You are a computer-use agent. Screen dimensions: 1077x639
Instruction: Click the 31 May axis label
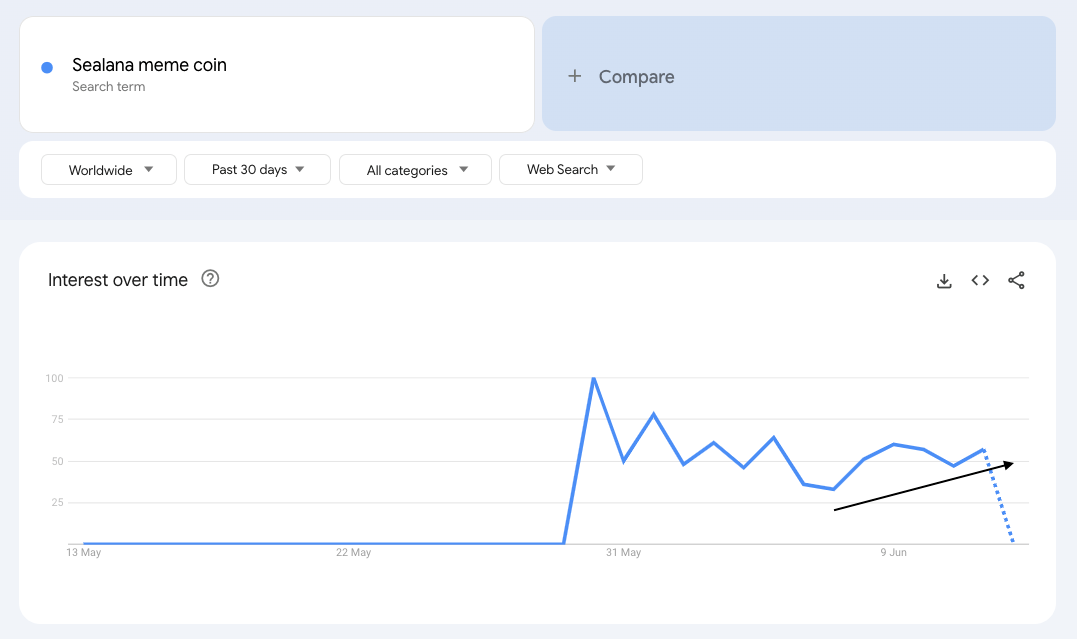[623, 553]
